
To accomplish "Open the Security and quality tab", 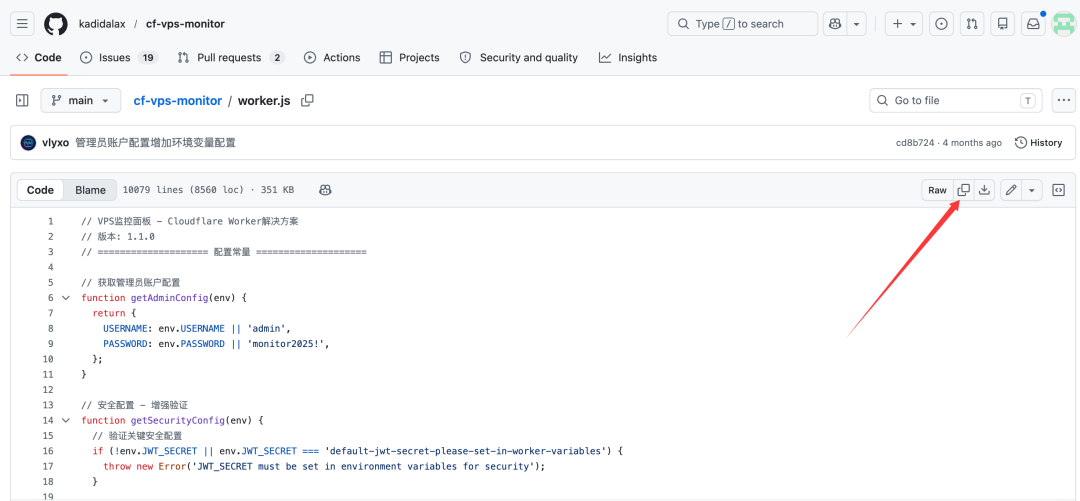I will 519,58.
